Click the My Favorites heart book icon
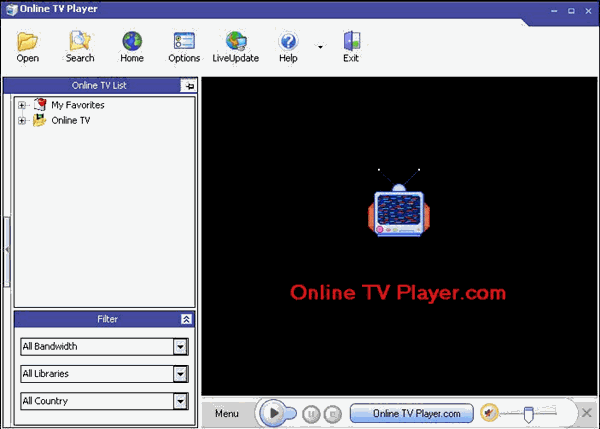Viewport: 600px width, 429px height. 40,104
